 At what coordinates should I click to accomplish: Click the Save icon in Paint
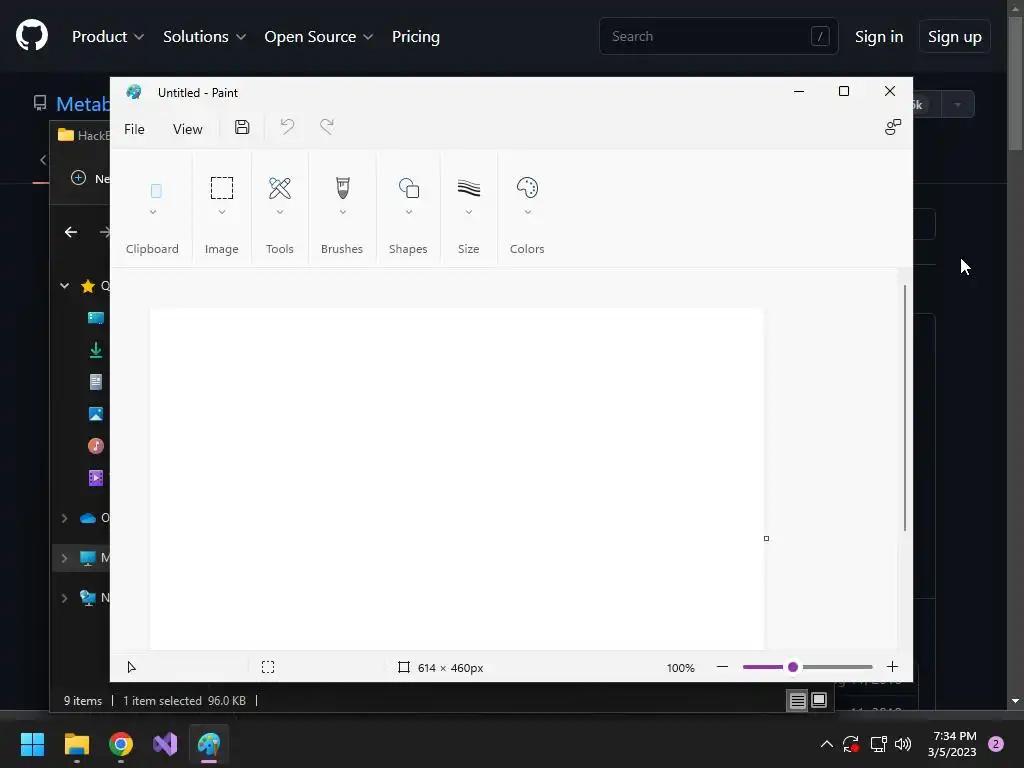pyautogui.click(x=242, y=127)
